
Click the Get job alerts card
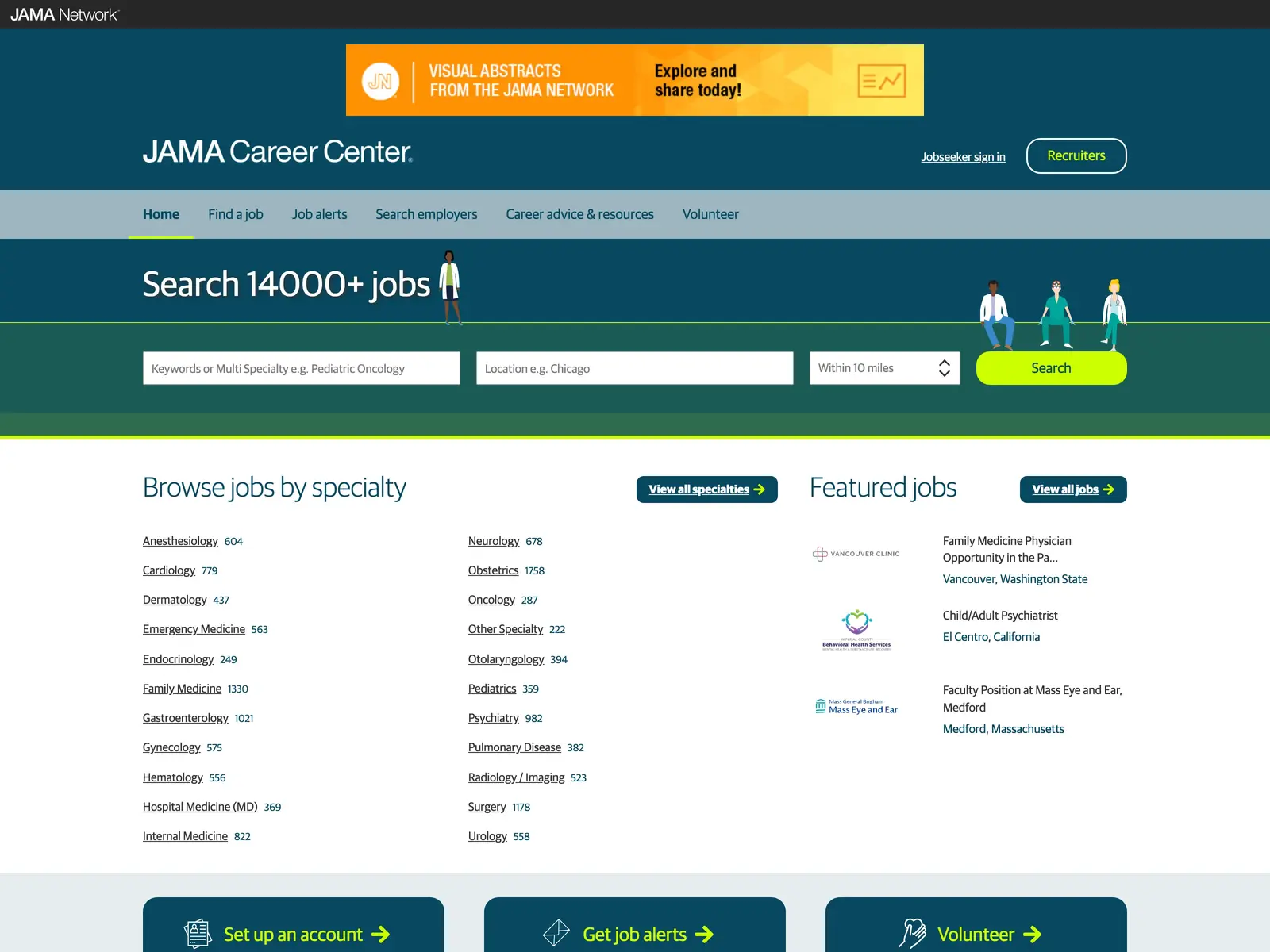635,925
